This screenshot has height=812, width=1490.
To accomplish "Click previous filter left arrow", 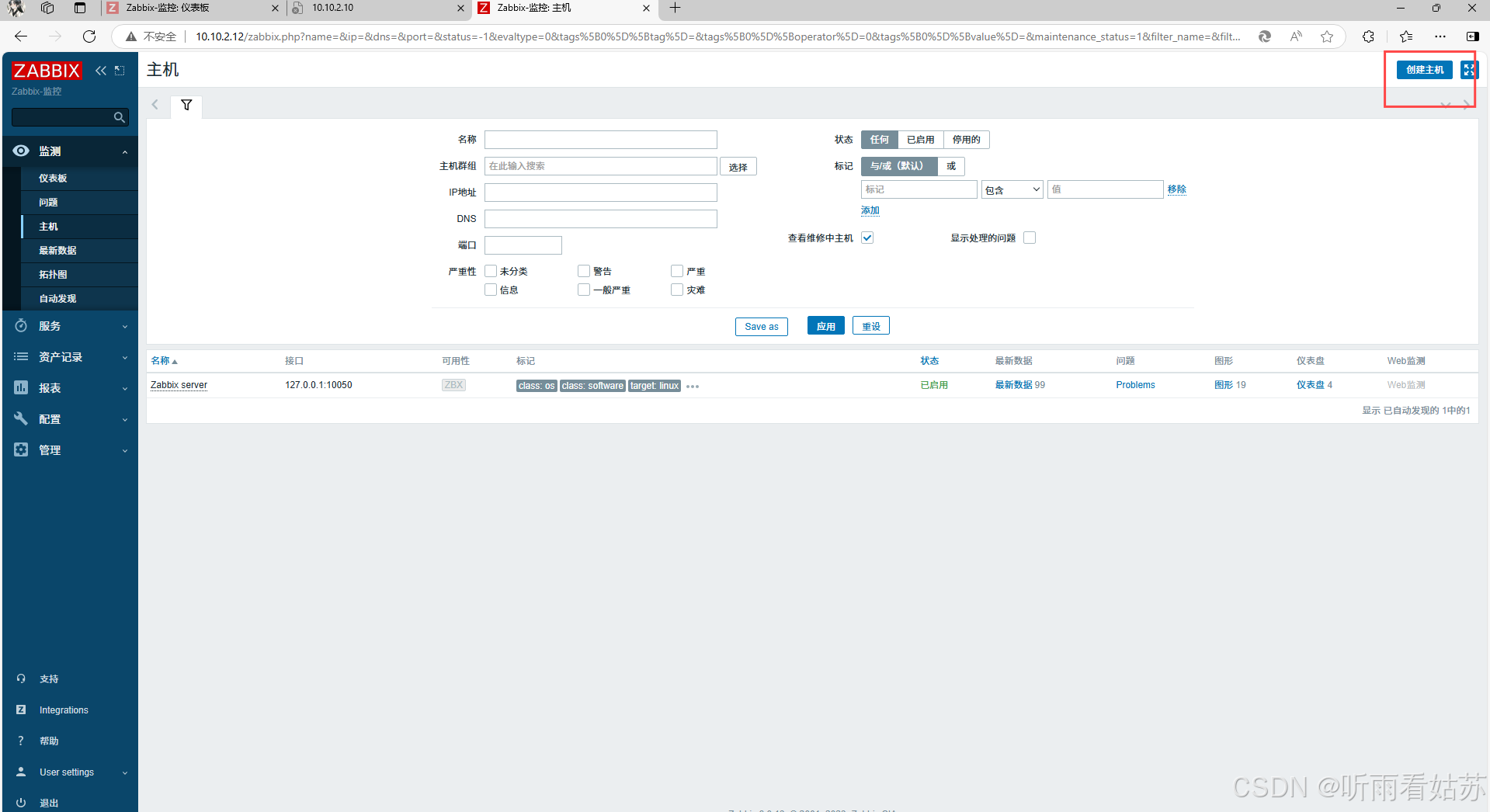I will pyautogui.click(x=155, y=105).
